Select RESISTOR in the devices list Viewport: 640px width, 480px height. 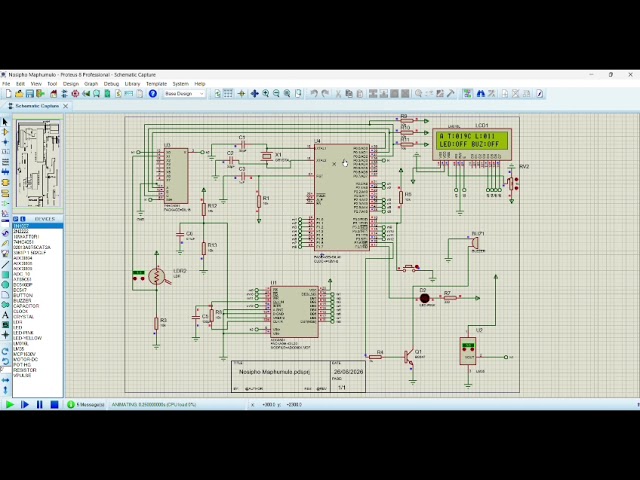coord(25,370)
